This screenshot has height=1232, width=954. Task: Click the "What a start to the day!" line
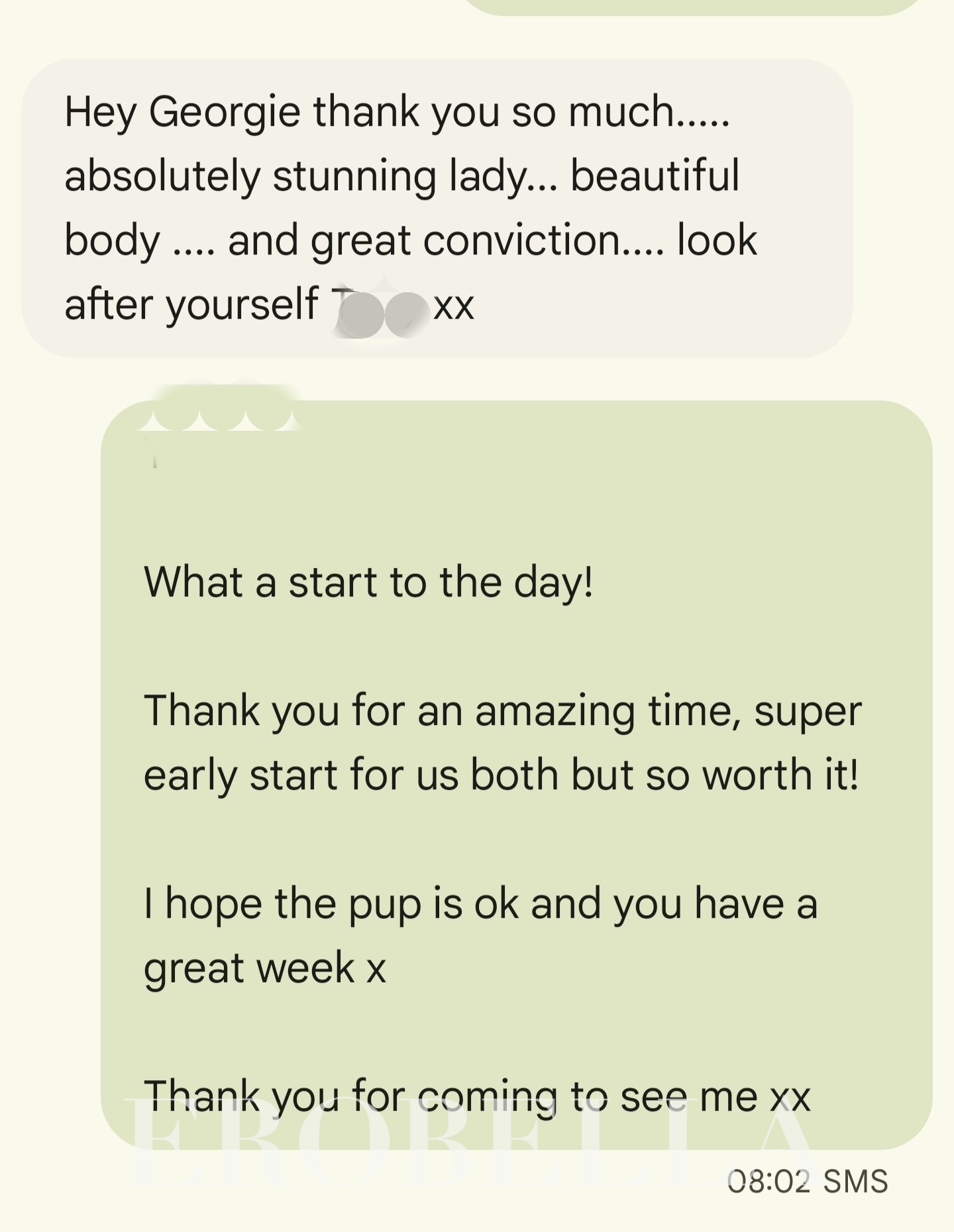[368, 582]
